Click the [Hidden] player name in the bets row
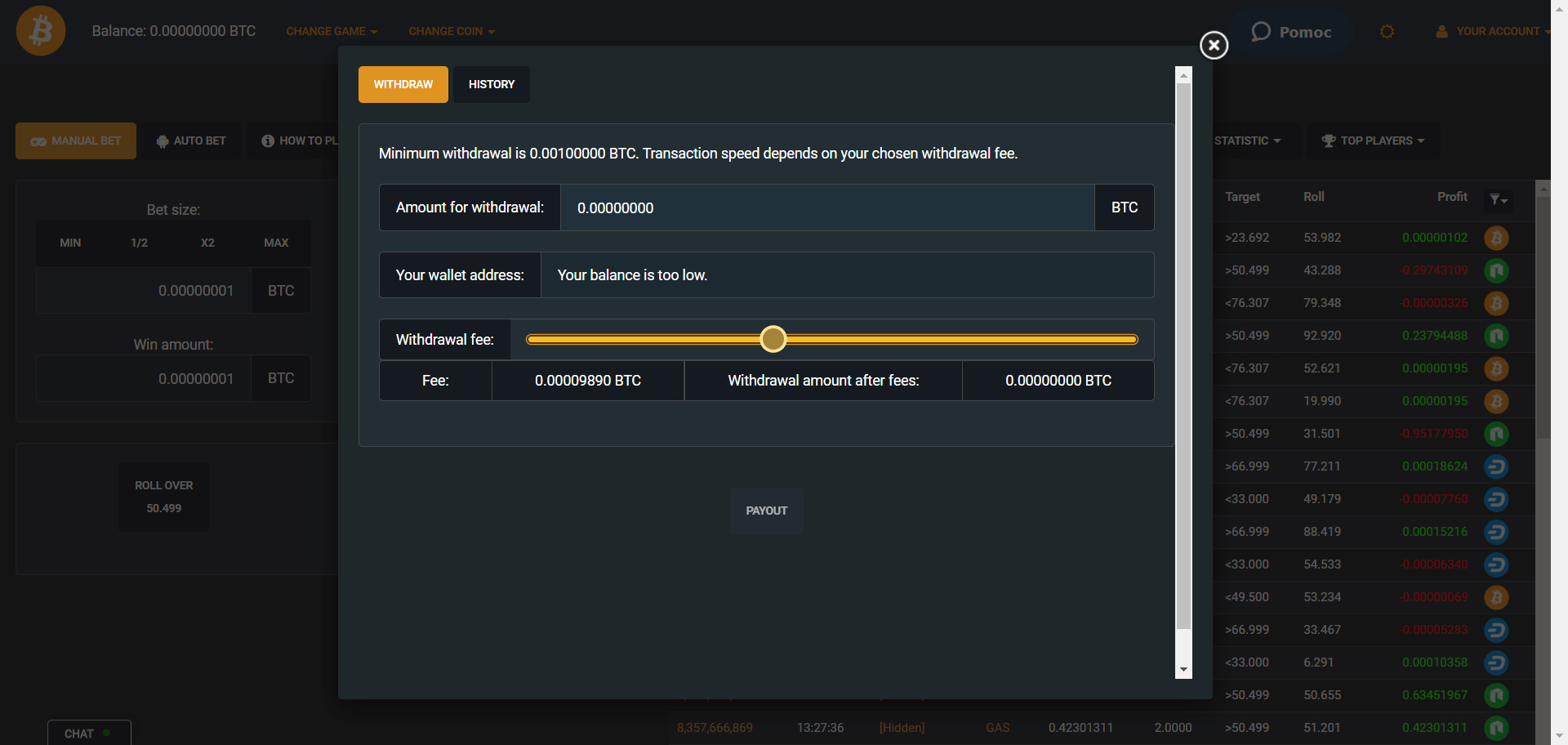 902,728
